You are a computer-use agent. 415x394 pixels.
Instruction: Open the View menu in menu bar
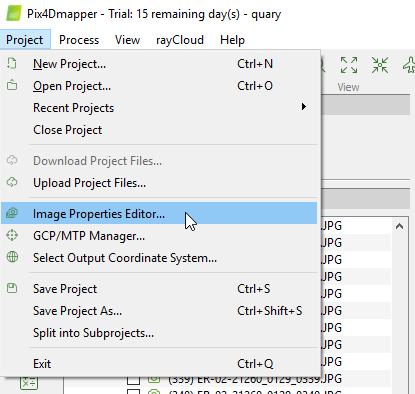[127, 40]
